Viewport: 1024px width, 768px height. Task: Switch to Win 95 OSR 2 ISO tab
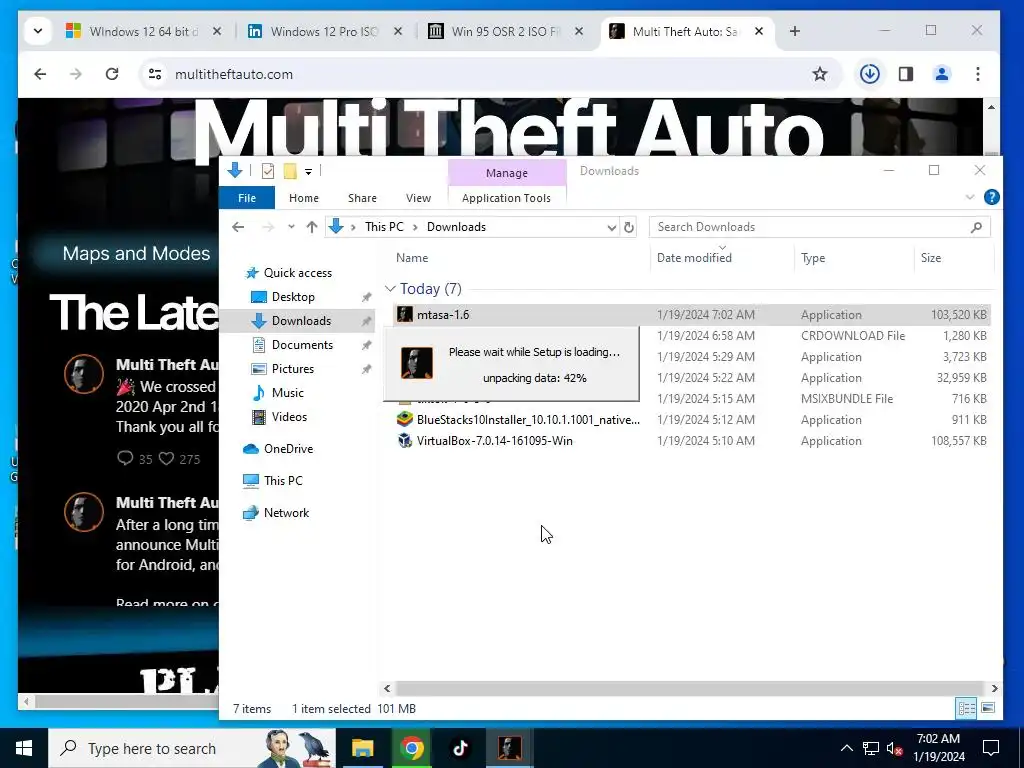506,31
